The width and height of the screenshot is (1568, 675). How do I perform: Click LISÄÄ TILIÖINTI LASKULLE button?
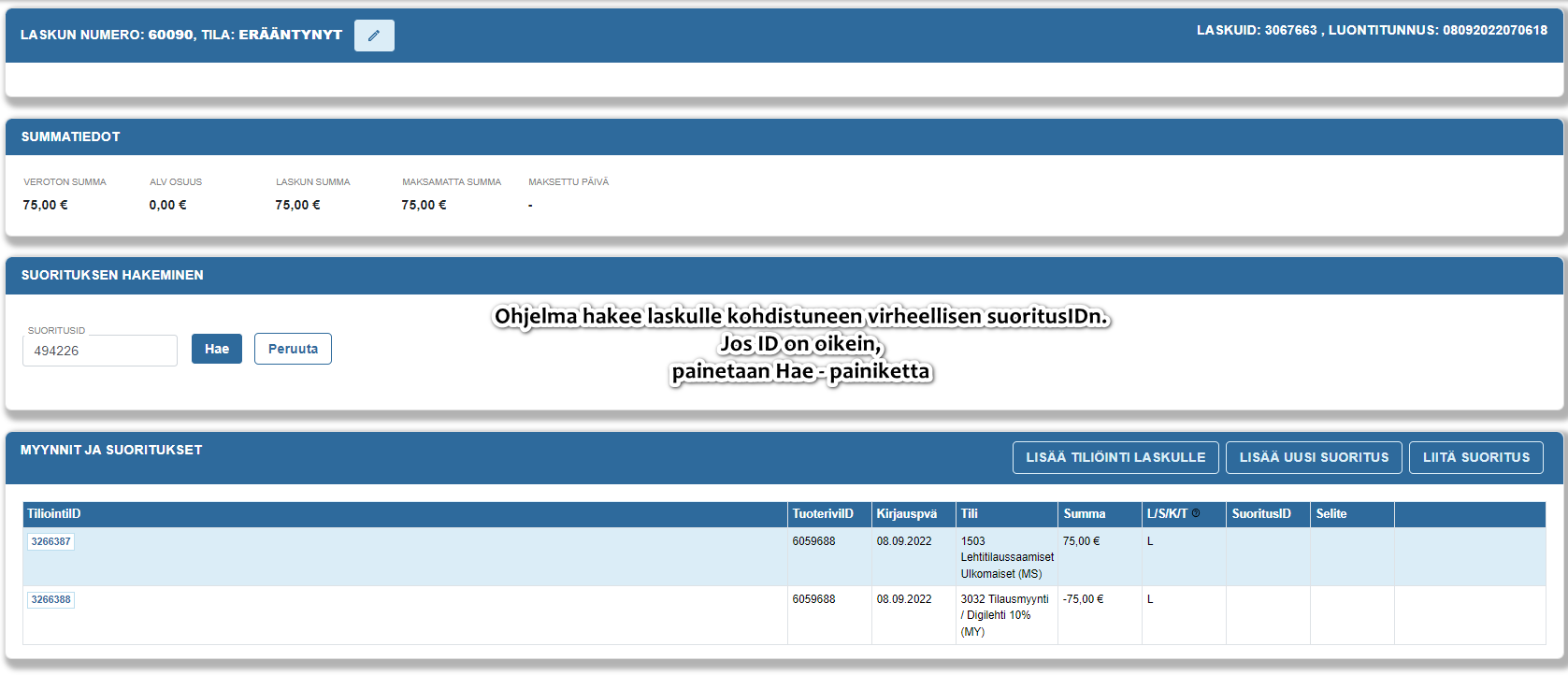pyautogui.click(x=1115, y=457)
